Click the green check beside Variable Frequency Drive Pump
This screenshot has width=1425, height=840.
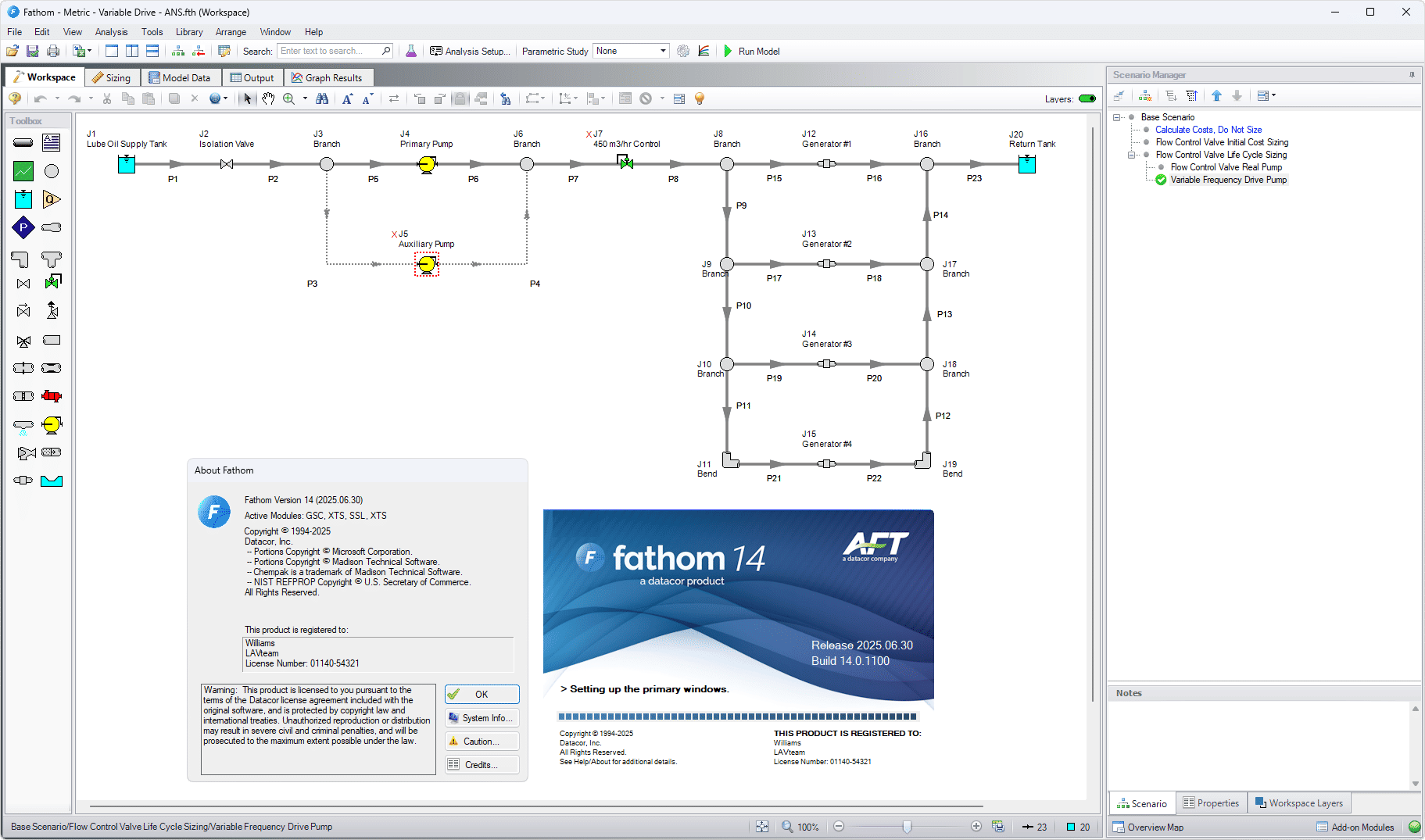click(x=1160, y=180)
